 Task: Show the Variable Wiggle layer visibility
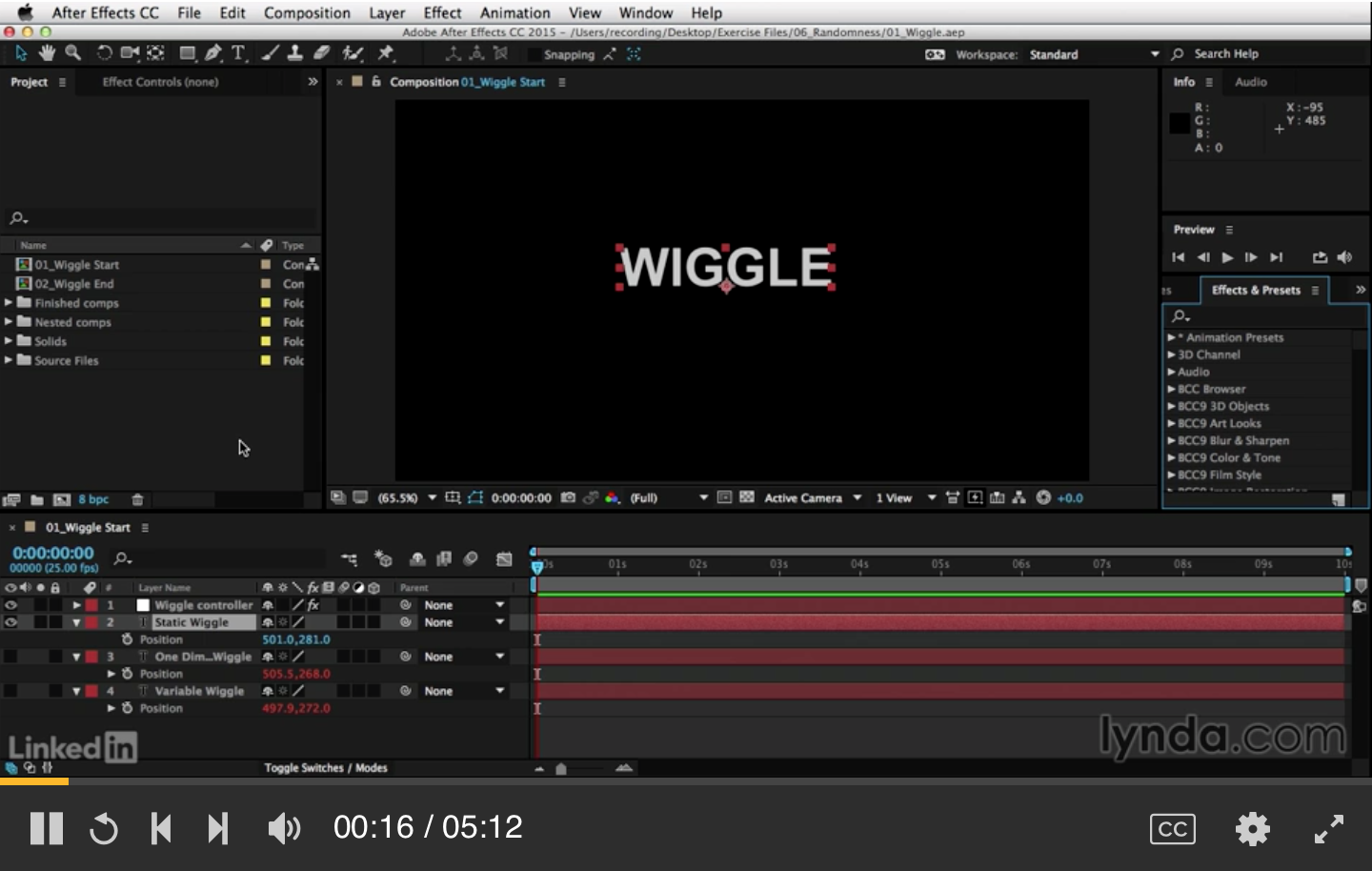coord(10,691)
